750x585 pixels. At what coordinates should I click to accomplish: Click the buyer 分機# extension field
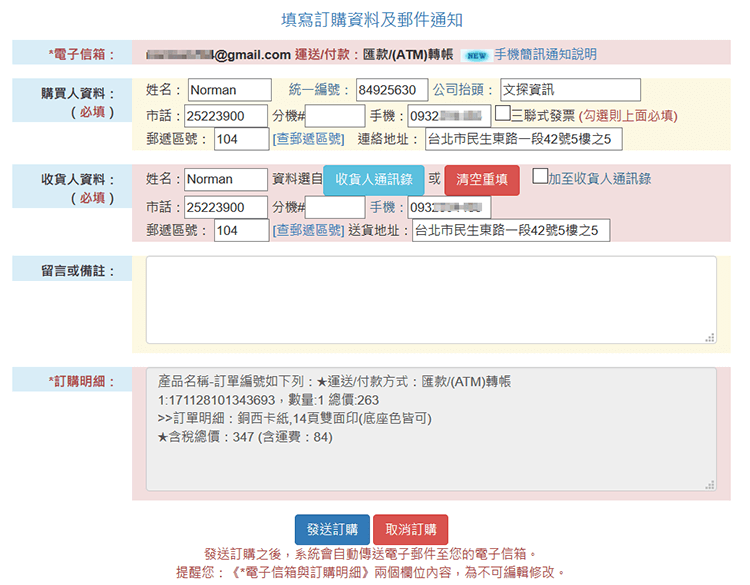tap(334, 116)
